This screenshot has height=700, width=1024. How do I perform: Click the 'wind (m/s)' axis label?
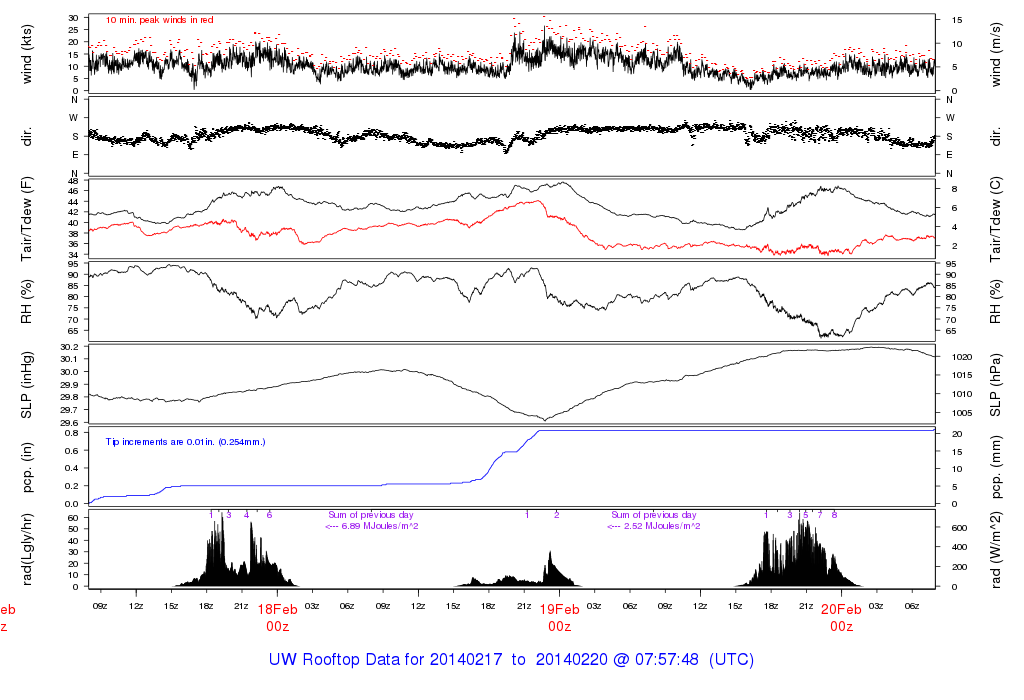(x=996, y=54)
